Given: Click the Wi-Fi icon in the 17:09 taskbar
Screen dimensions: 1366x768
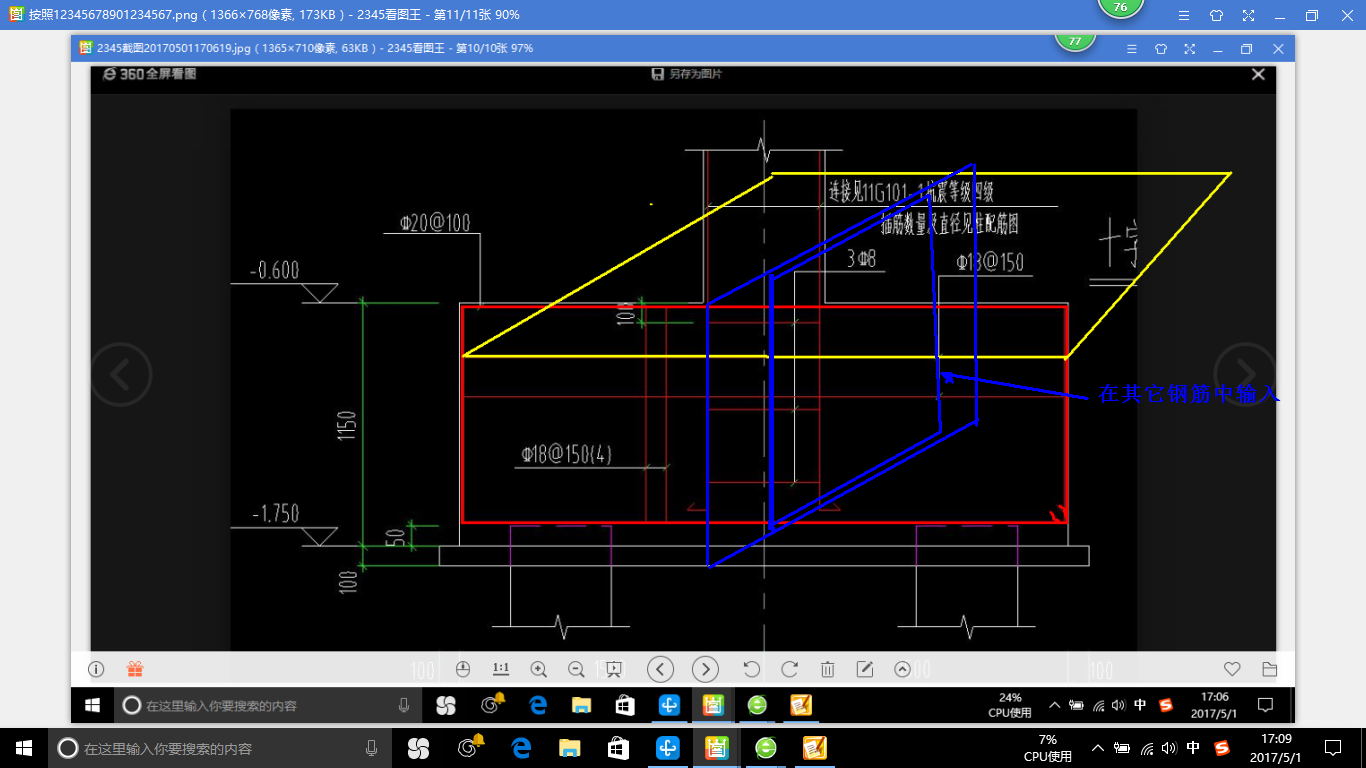Looking at the screenshot, I should 1146,747.
